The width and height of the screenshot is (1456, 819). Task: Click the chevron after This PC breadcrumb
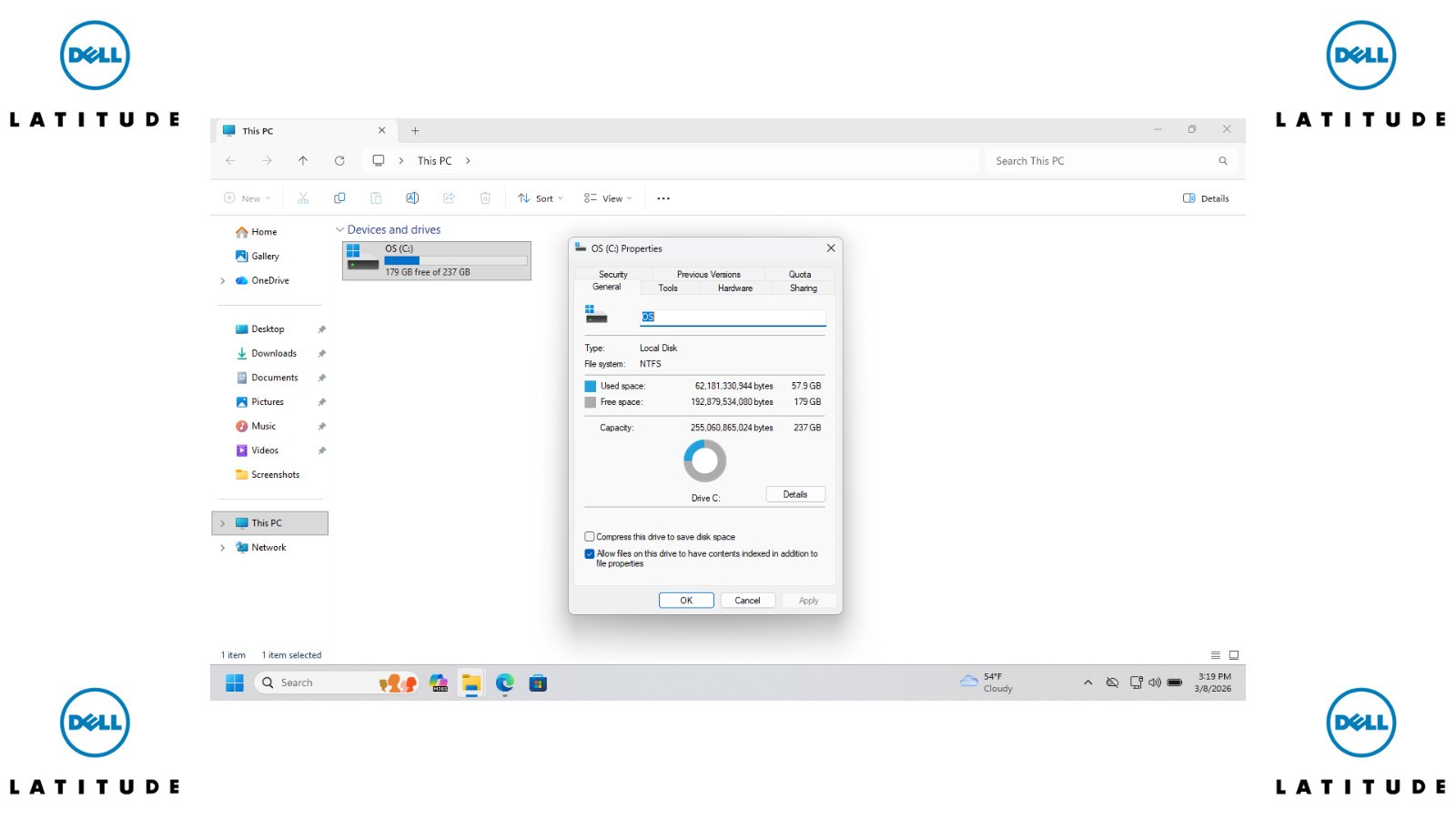(x=468, y=161)
